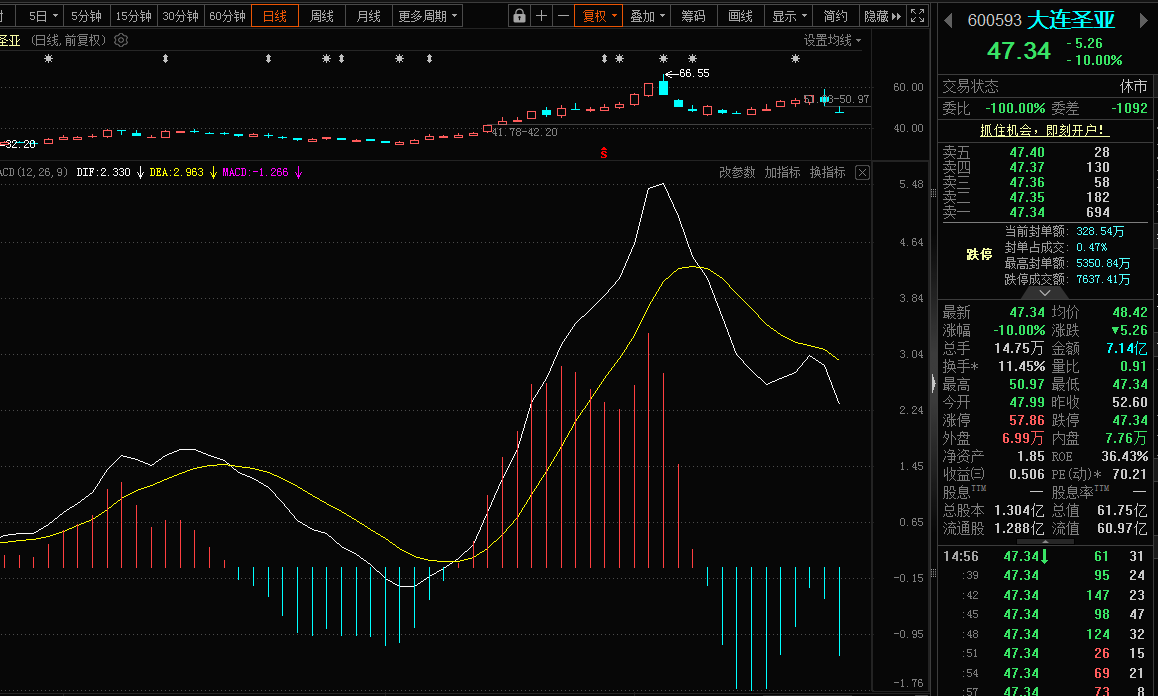
Task: Toggle the 画线 drawing tools
Action: (740, 16)
